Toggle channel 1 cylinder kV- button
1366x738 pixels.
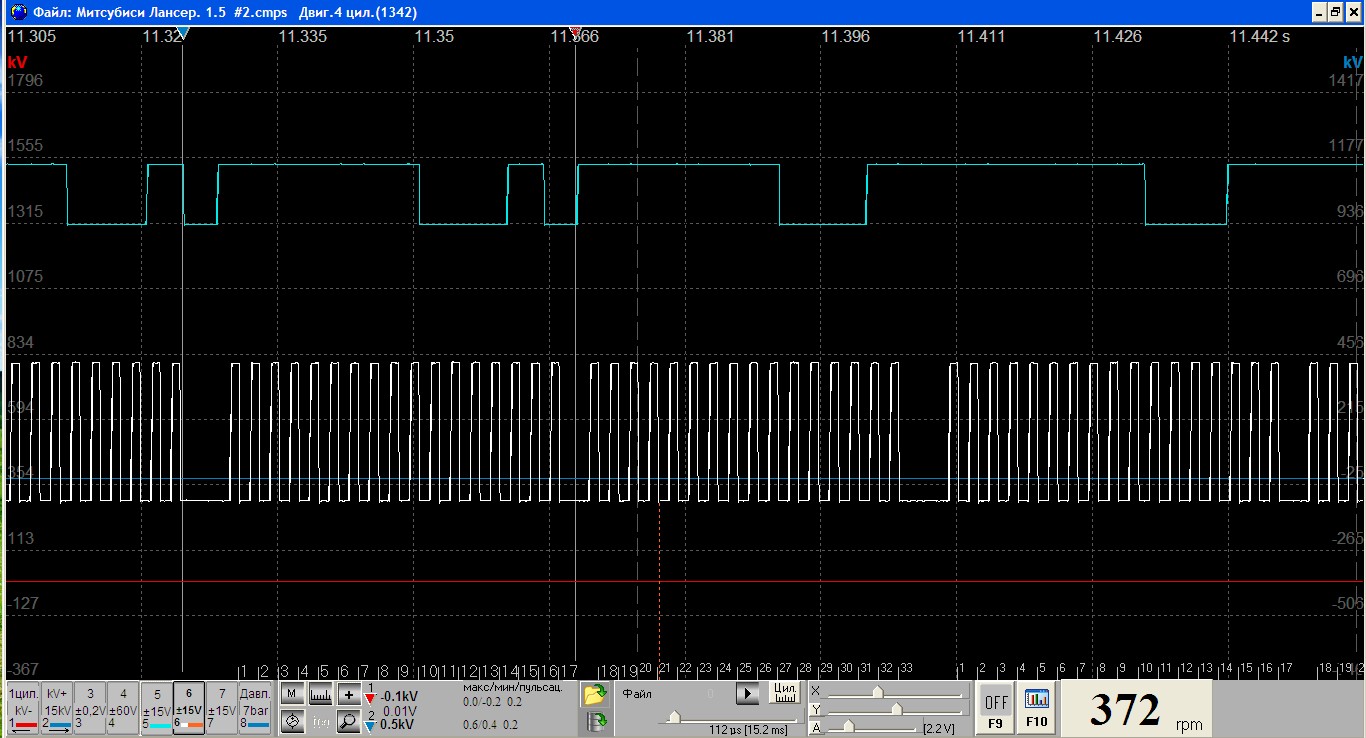click(x=23, y=707)
